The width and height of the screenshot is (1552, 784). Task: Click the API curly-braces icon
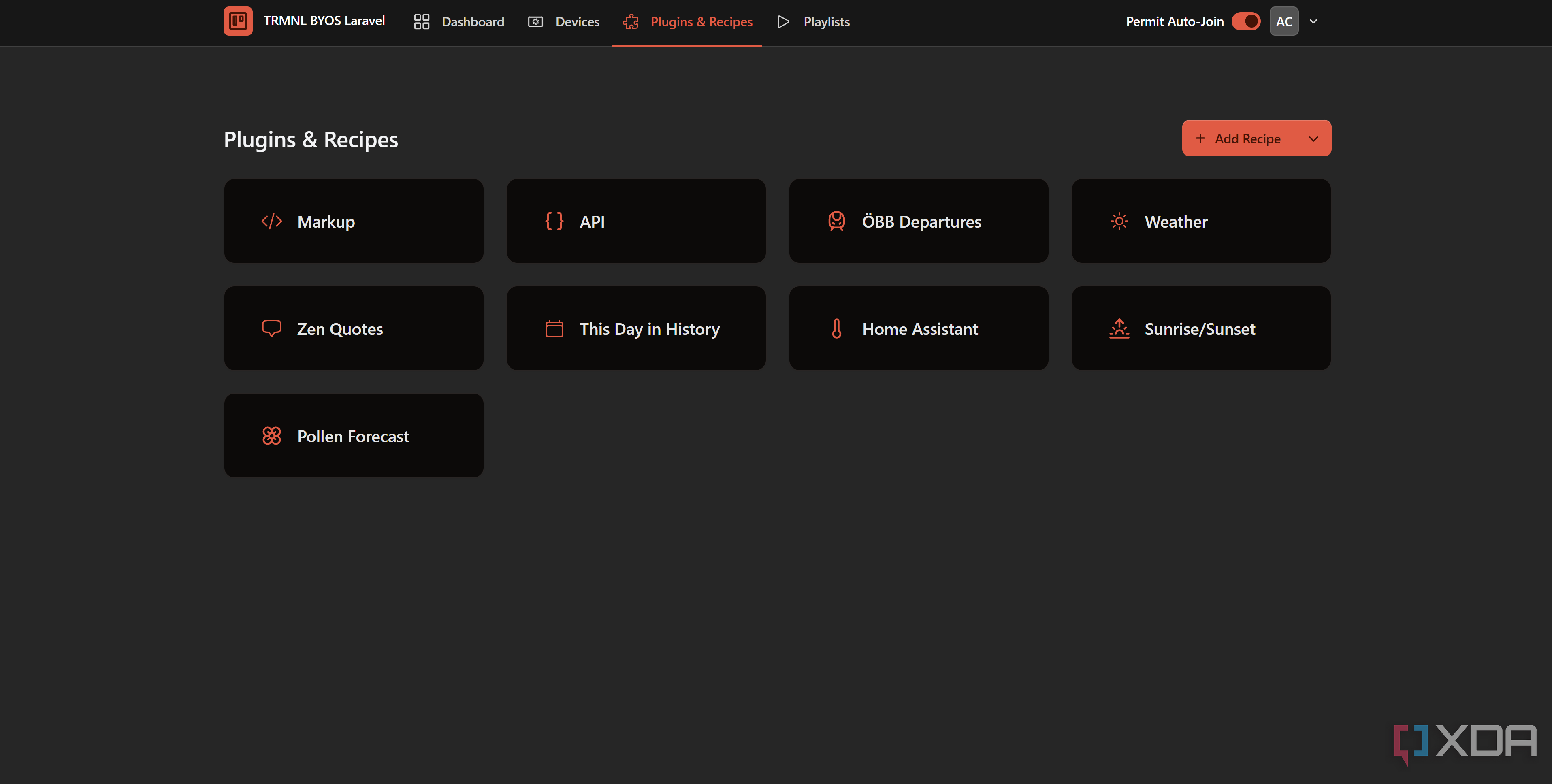554,221
